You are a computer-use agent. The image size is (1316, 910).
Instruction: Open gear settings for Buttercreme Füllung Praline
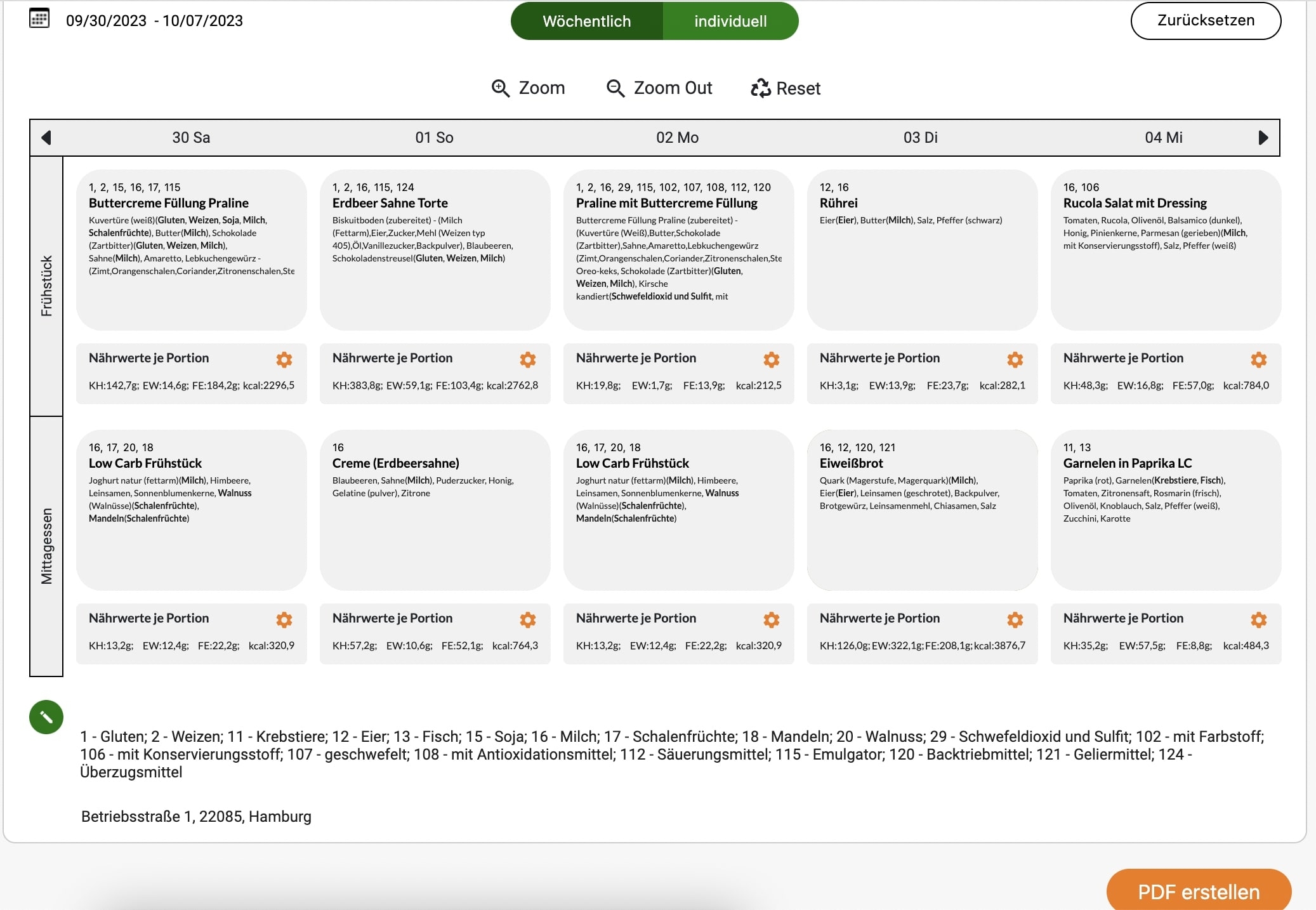(284, 360)
